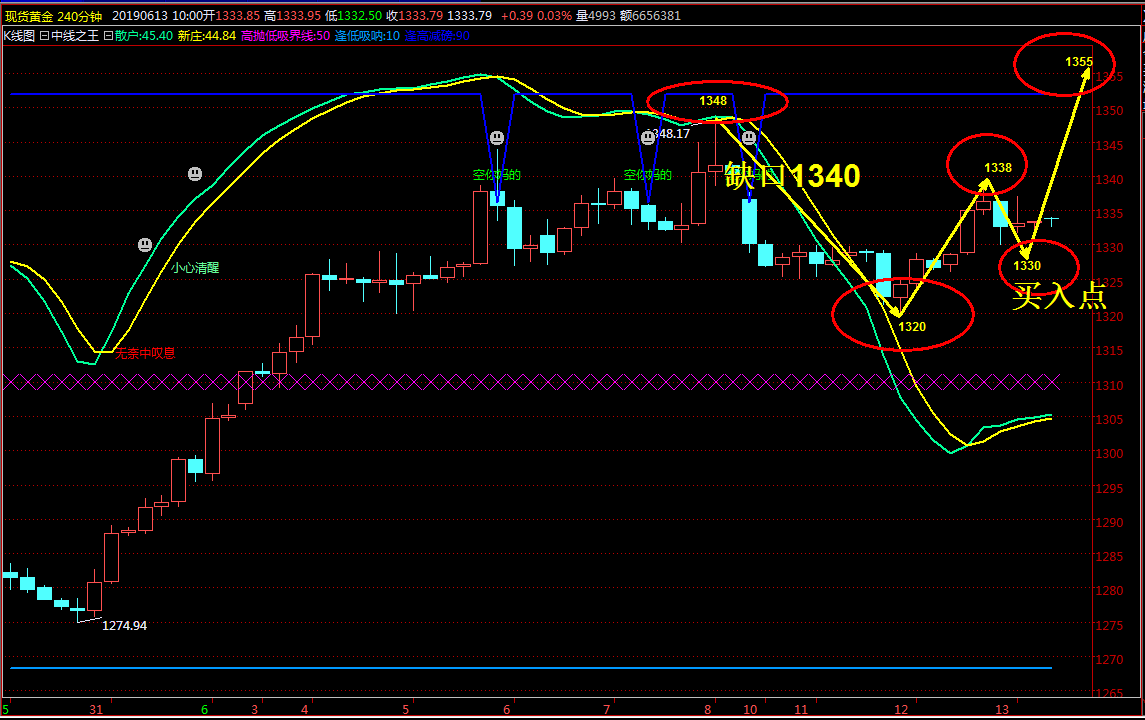
Task: Click the red 无奈中叹息 chart label
Action: [145, 353]
